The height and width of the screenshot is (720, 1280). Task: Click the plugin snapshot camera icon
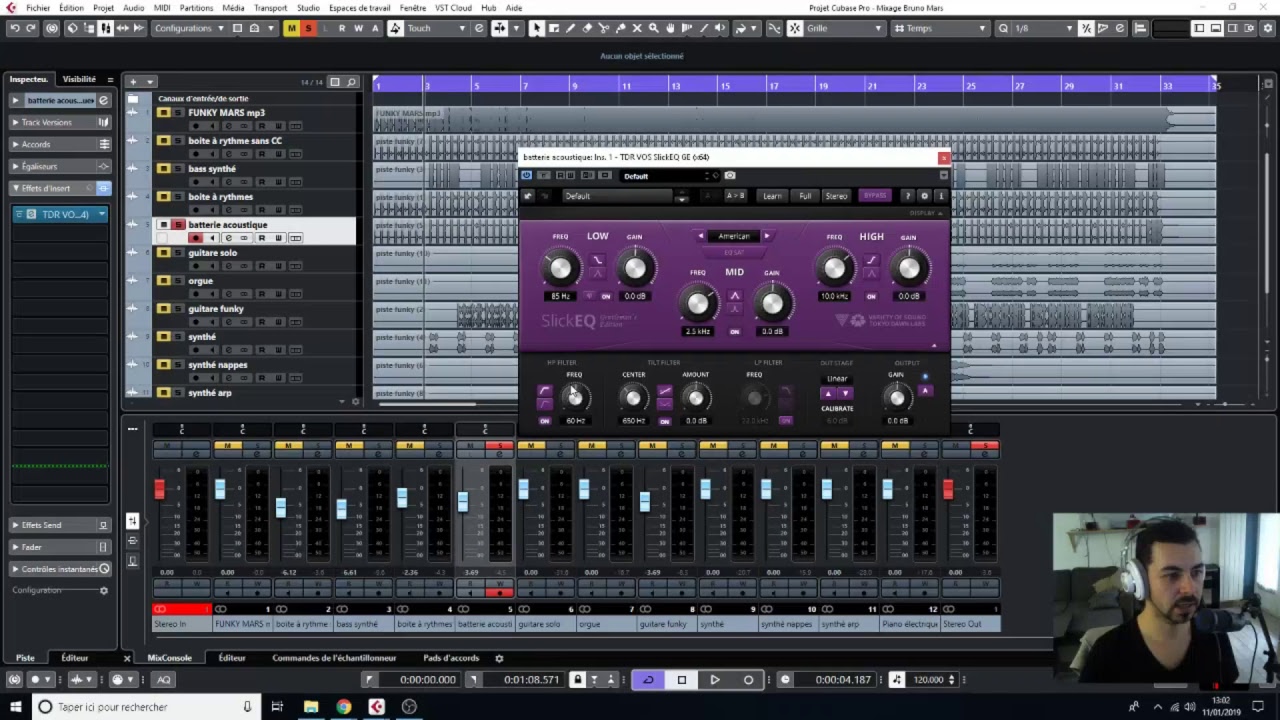tap(730, 176)
